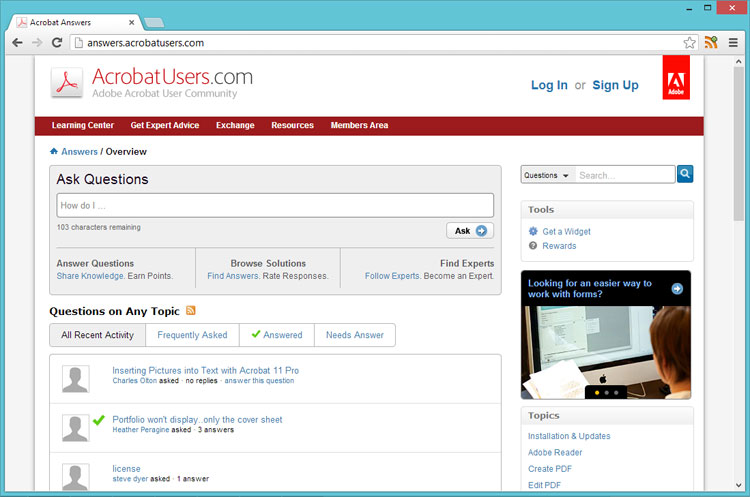Click the home icon beside Answers
750x497 pixels.
tap(54, 151)
